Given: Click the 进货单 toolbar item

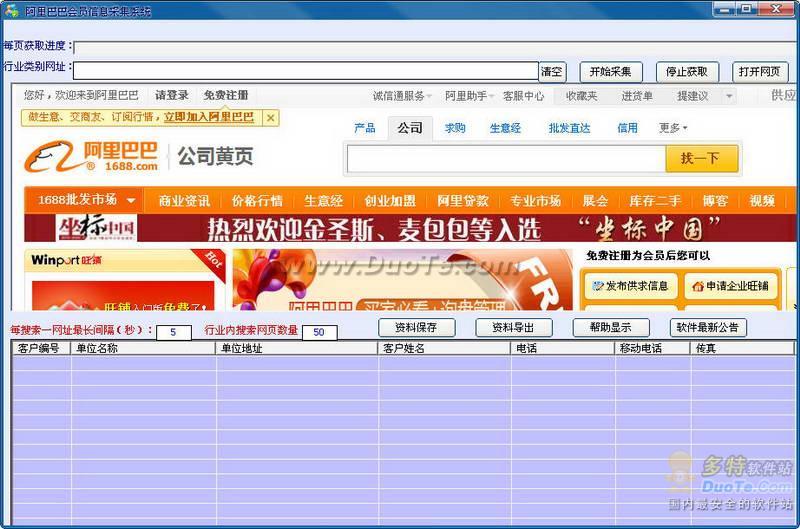Looking at the screenshot, I should 637,96.
